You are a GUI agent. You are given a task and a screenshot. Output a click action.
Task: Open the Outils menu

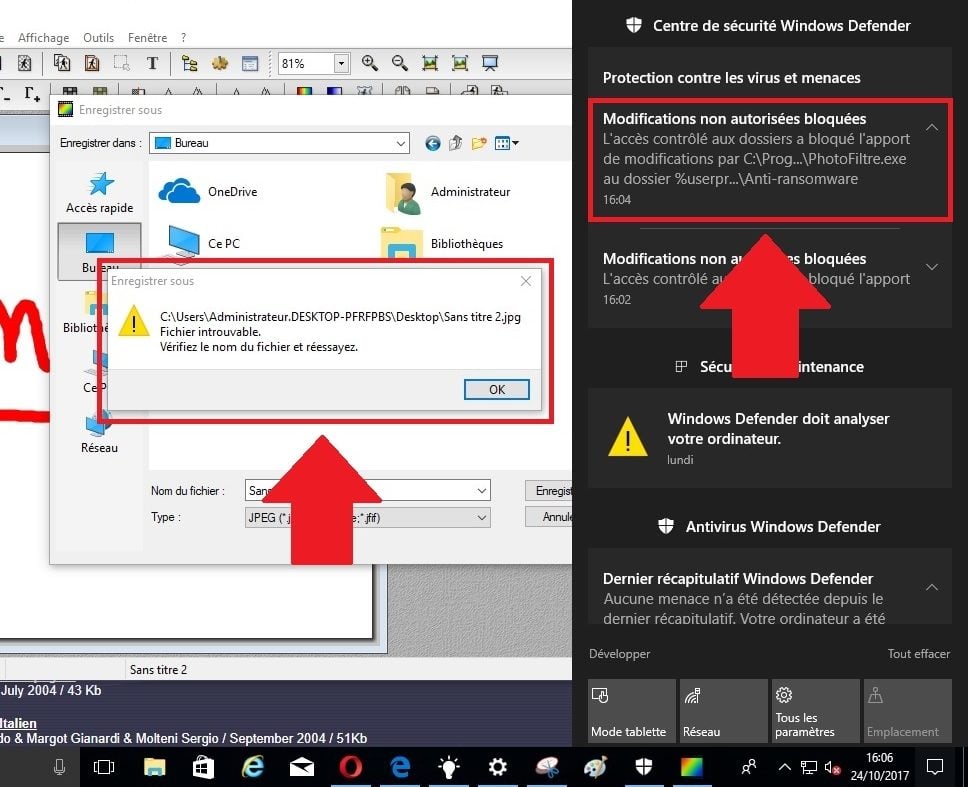point(99,38)
